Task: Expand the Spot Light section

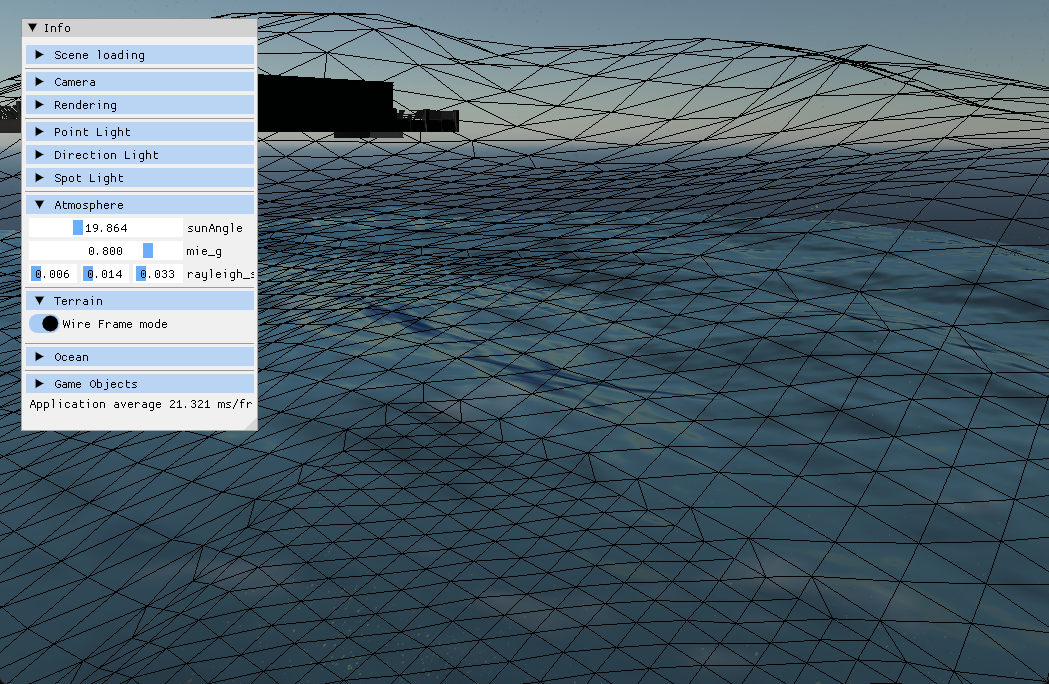Action: click(x=140, y=178)
